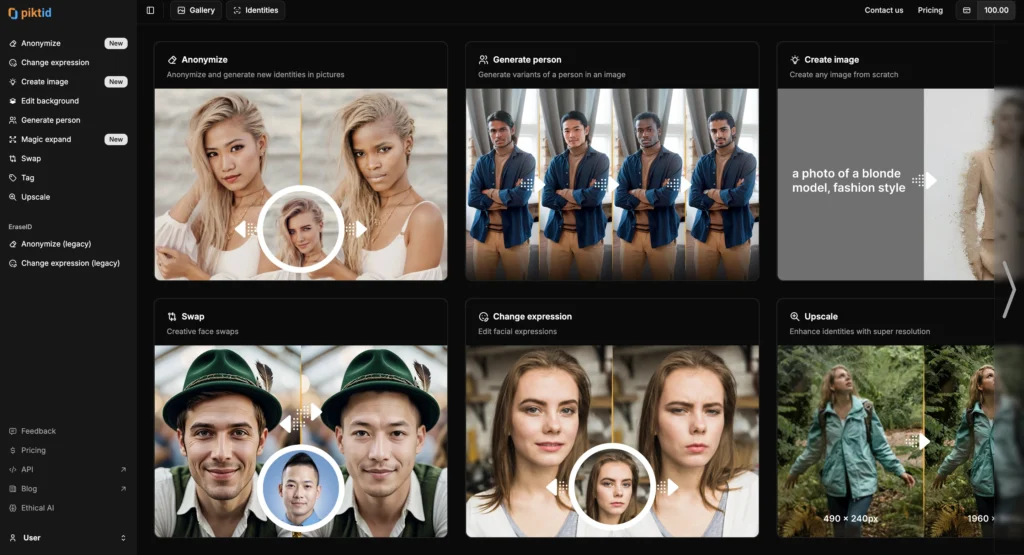Click the Blog icon
1024x555 pixels.
coord(12,489)
